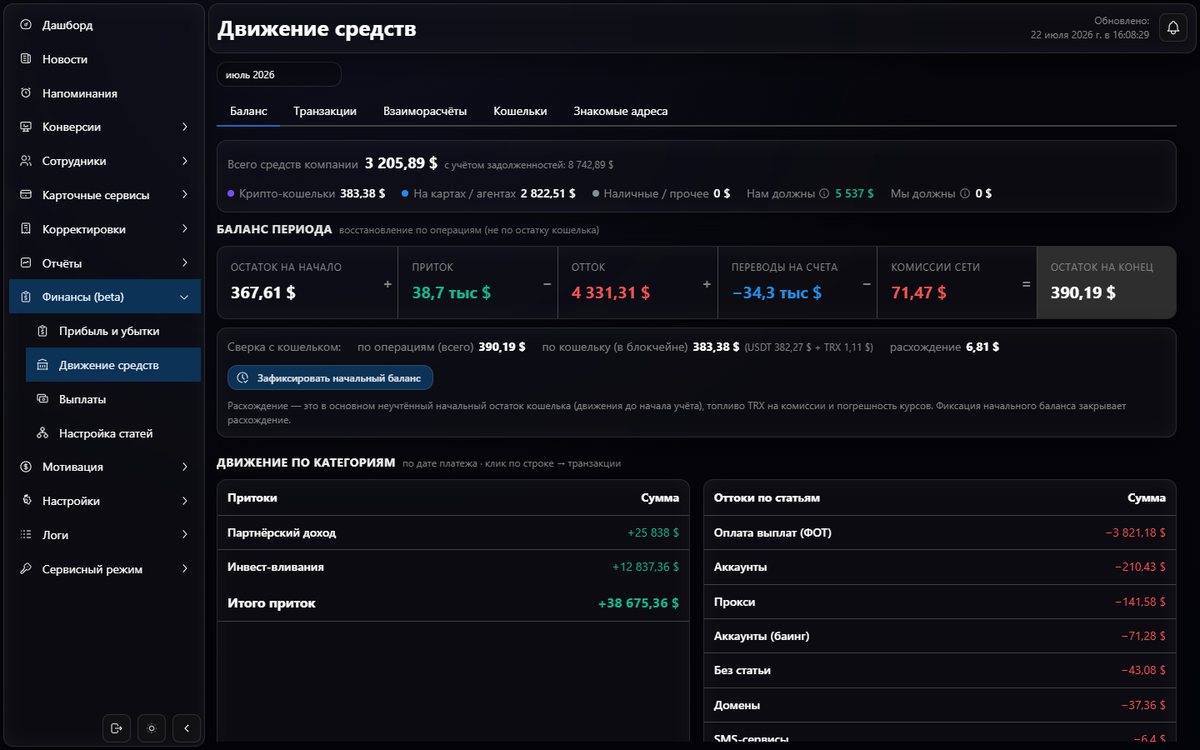The image size is (1200, 750).
Task: Switch to the Кошельки tab
Action: pos(520,111)
